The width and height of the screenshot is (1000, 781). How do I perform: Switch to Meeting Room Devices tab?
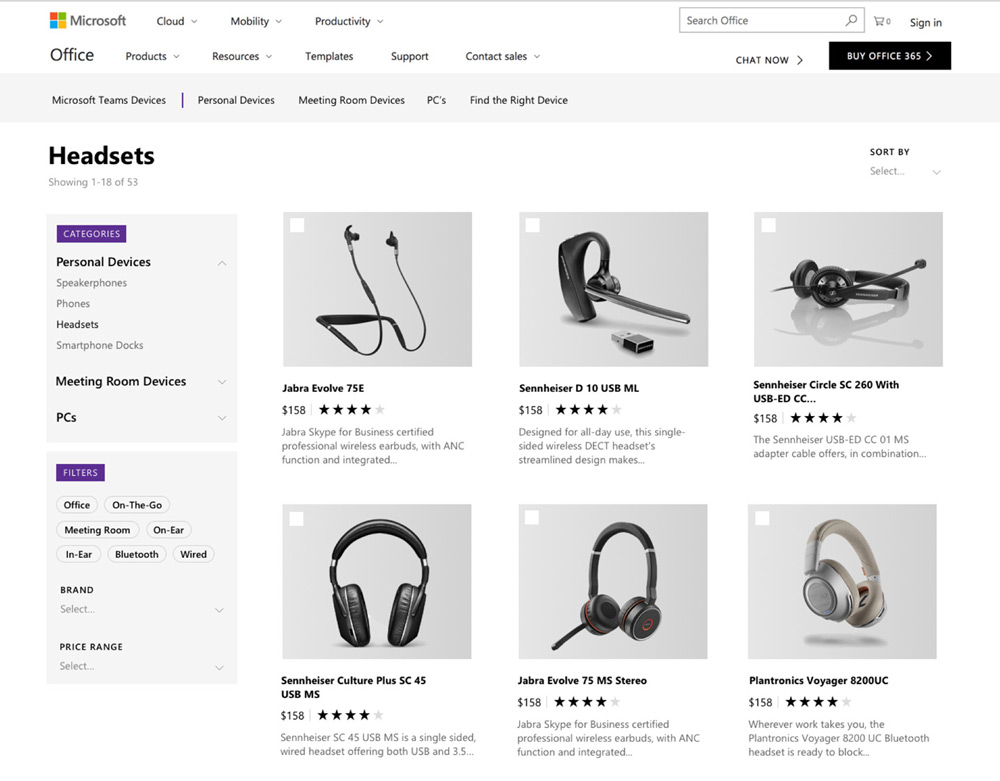[x=351, y=100]
